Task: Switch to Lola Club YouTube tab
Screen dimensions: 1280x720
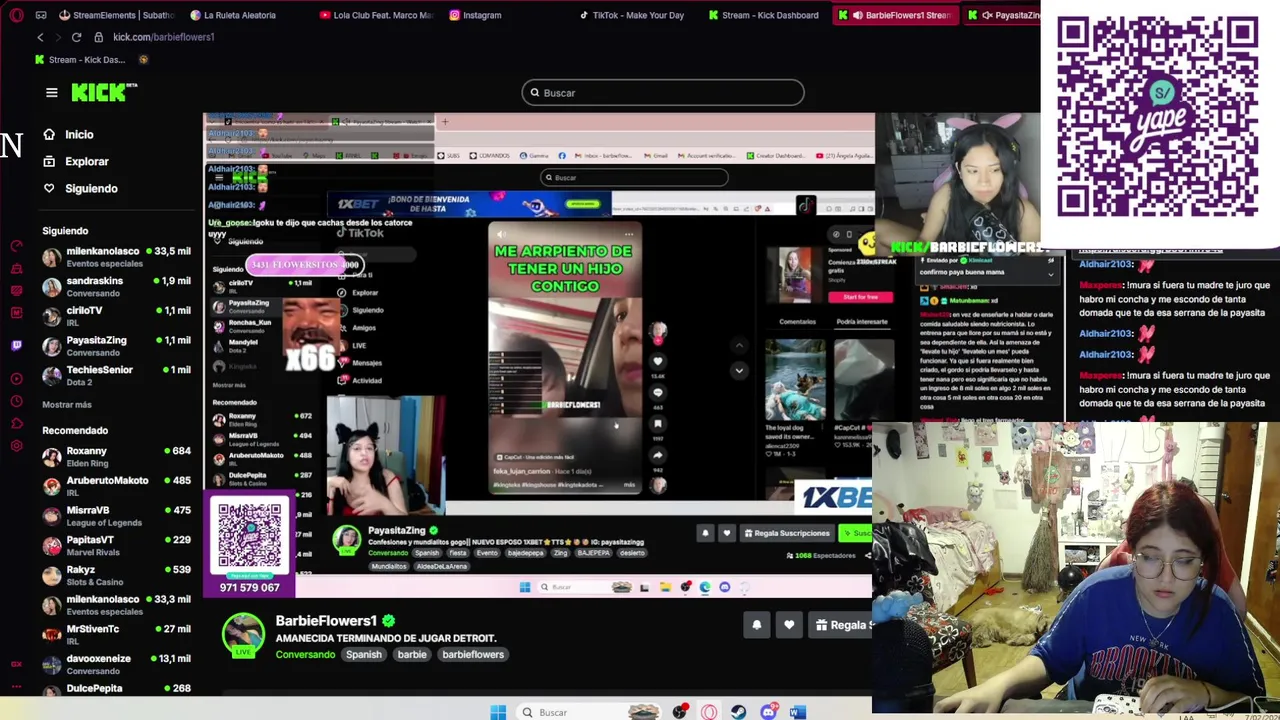Action: coord(377,15)
